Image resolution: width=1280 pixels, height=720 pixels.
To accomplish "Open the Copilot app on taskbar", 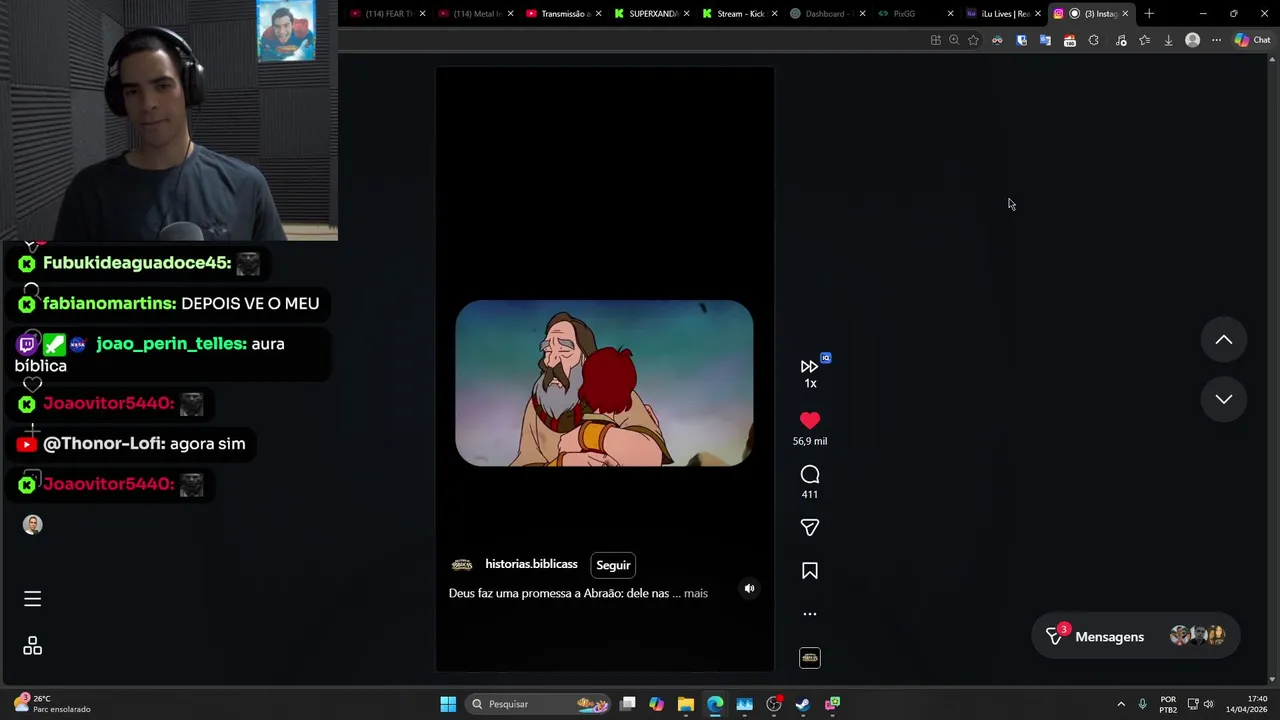I will click(x=656, y=704).
